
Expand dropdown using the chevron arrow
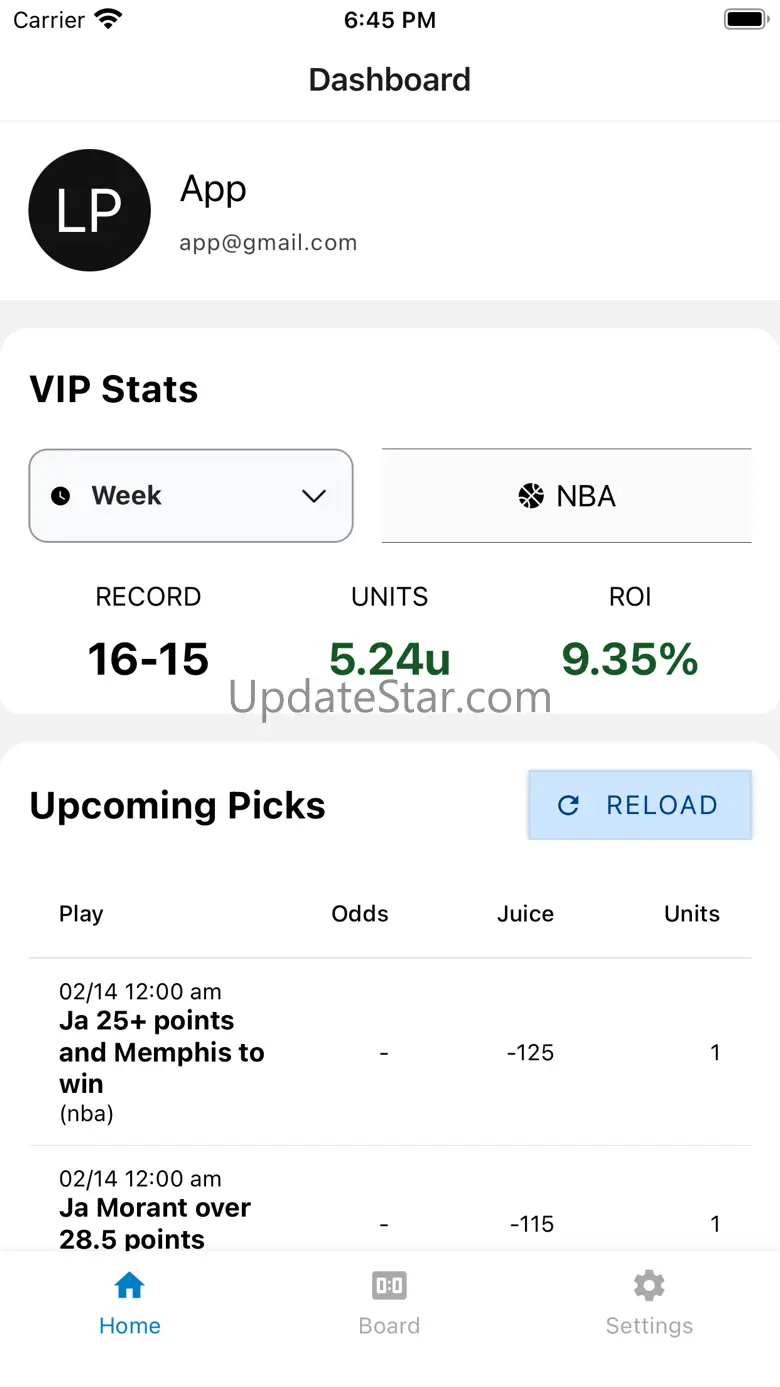[314, 496]
